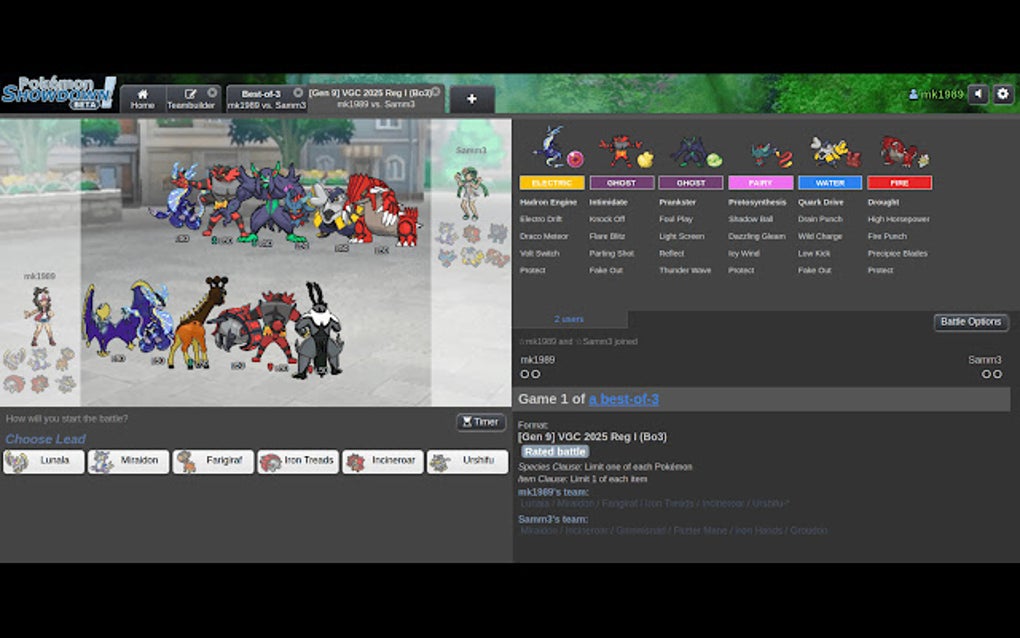This screenshot has height=638, width=1020.
Task: Close the Teambuilder tab
Action: [x=212, y=93]
